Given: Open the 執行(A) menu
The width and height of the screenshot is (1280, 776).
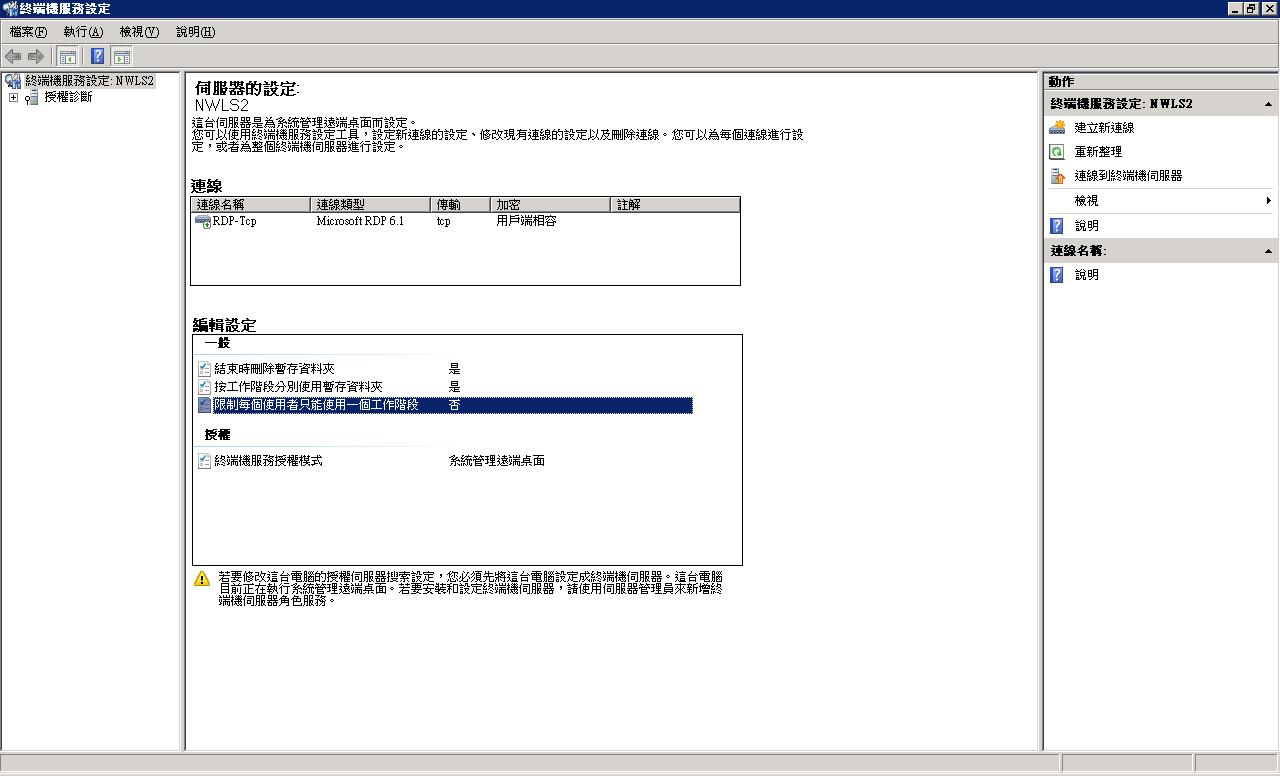Looking at the screenshot, I should click(x=82, y=32).
